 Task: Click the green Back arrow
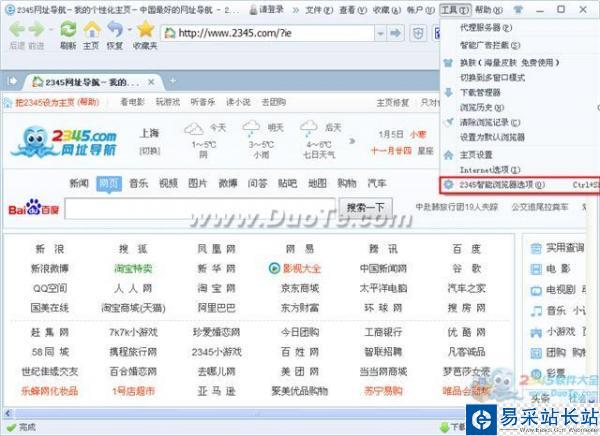pyautogui.click(x=17, y=29)
